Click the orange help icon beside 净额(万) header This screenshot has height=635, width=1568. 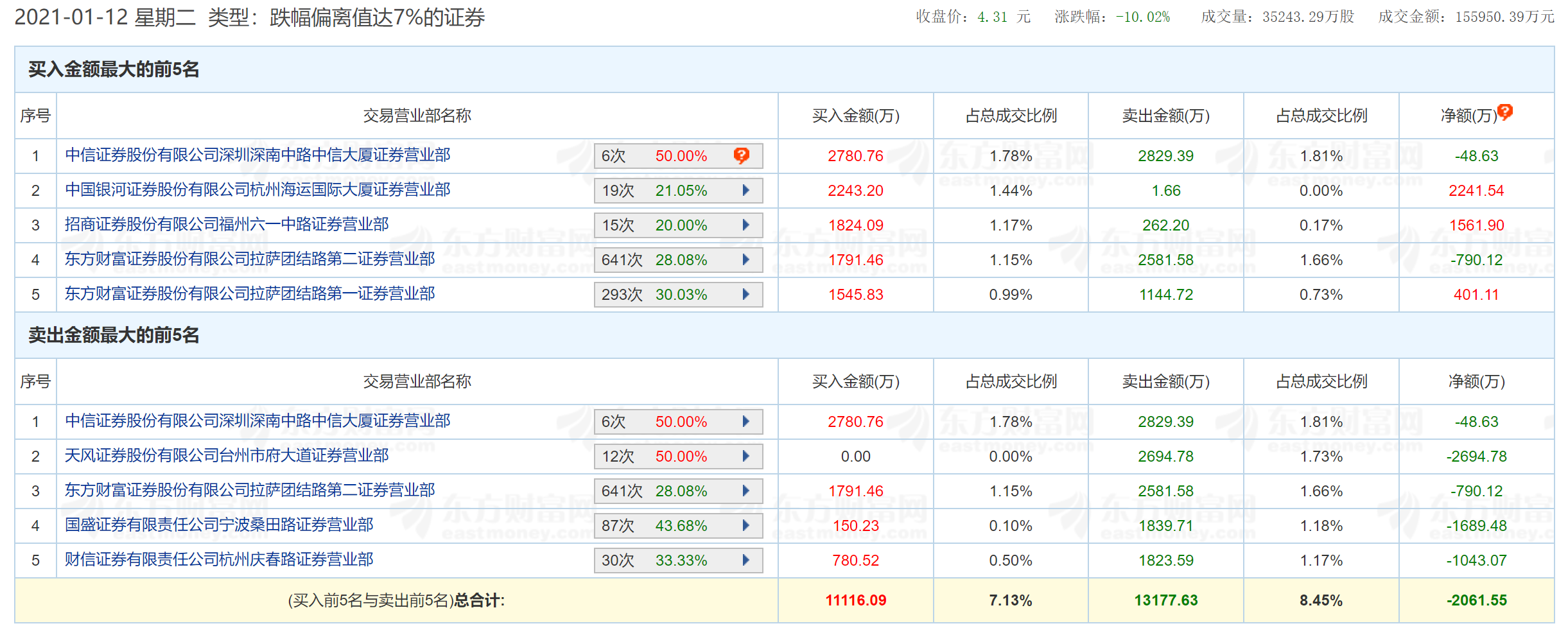tap(1504, 112)
